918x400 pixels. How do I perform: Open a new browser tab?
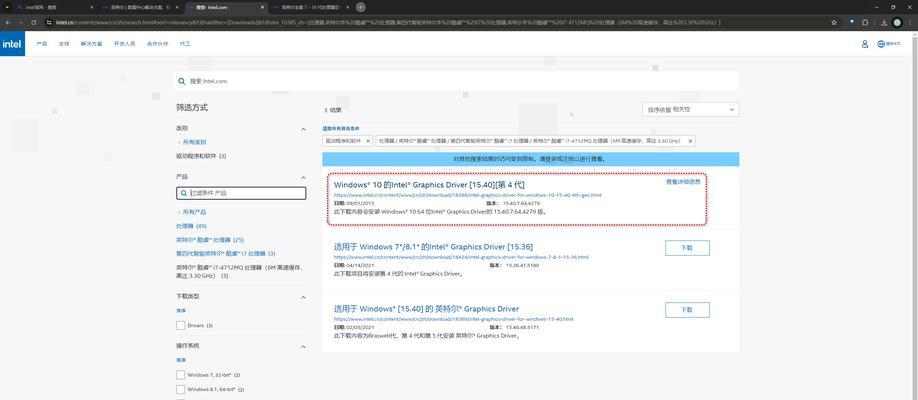pyautogui.click(x=361, y=7)
